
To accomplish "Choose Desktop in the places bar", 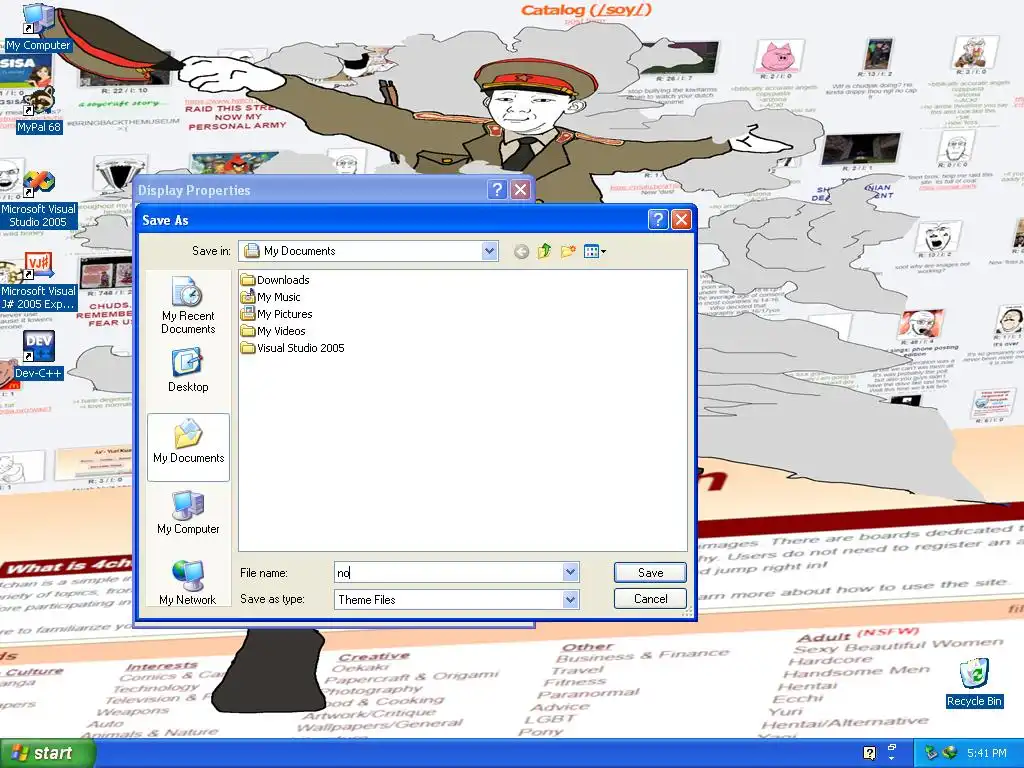I will [188, 370].
